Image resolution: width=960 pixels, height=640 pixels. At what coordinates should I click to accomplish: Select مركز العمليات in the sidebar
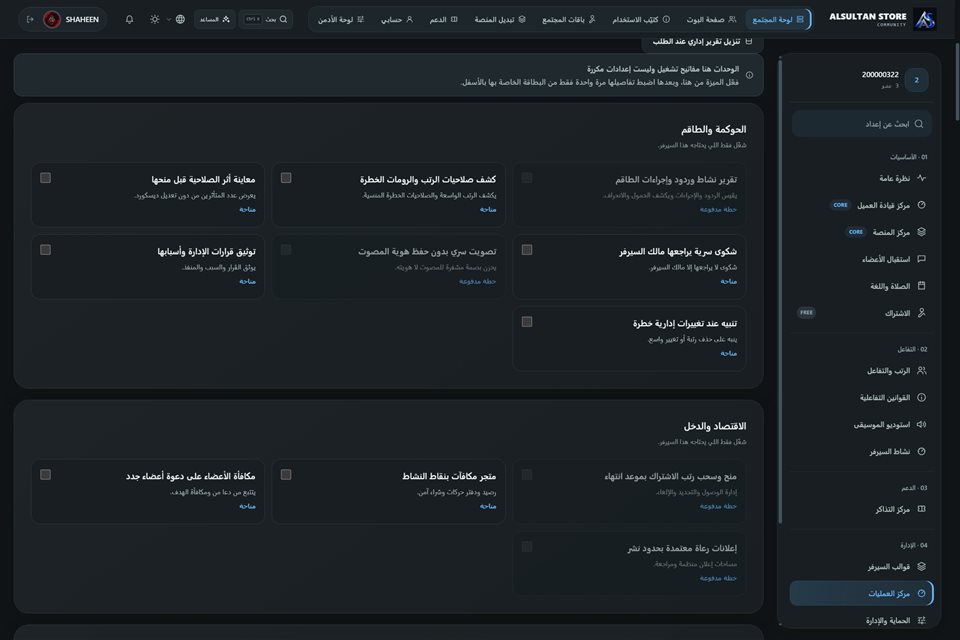pos(861,593)
